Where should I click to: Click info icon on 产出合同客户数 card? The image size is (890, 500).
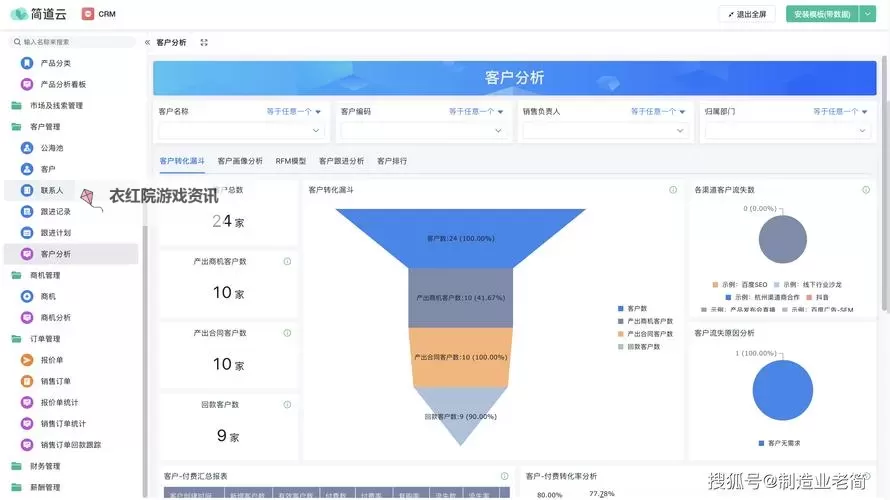287,333
